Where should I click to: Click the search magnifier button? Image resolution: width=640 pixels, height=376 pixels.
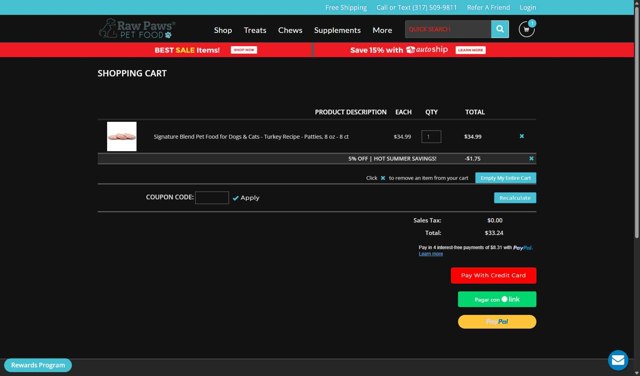pyautogui.click(x=500, y=29)
